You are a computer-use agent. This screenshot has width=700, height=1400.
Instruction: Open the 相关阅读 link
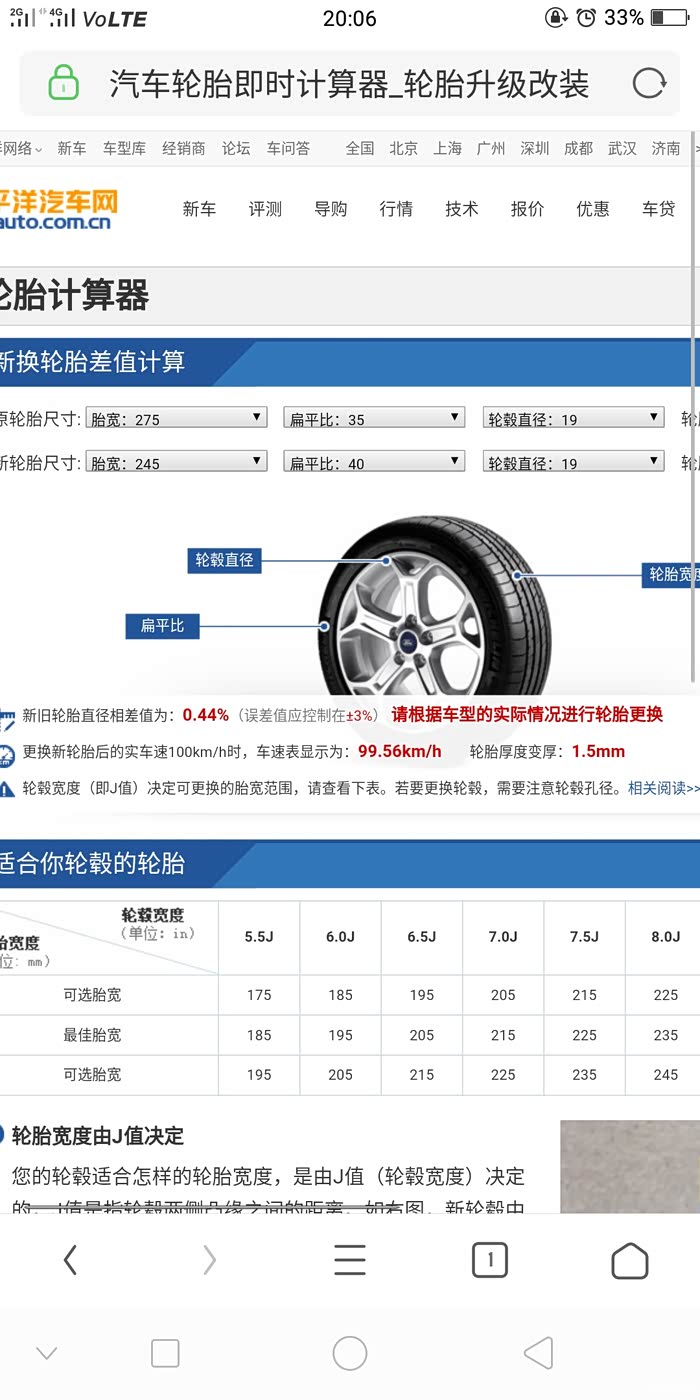[663, 788]
